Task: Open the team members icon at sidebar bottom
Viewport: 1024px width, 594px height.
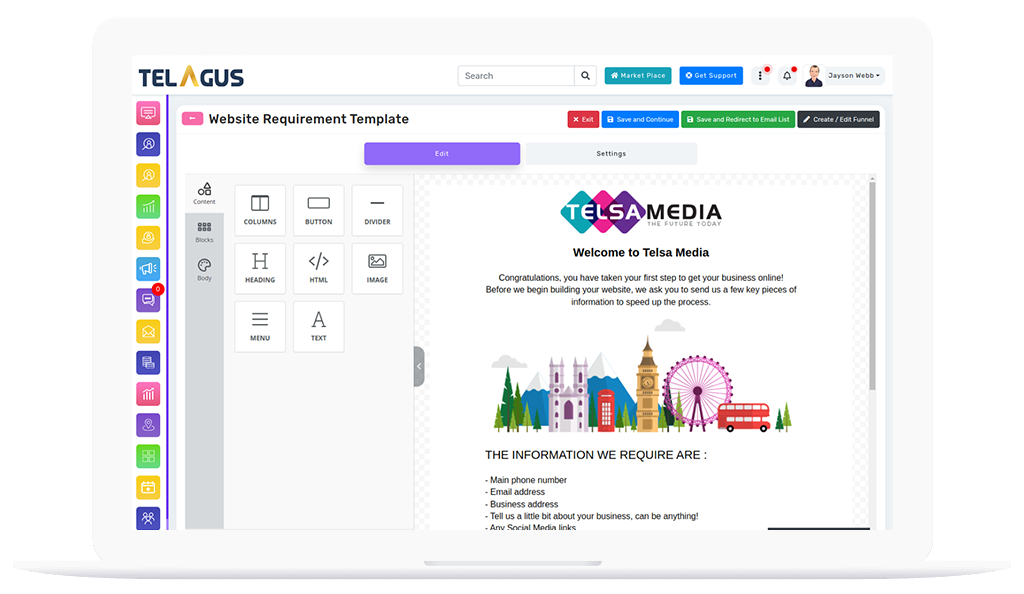Action: coord(148,518)
